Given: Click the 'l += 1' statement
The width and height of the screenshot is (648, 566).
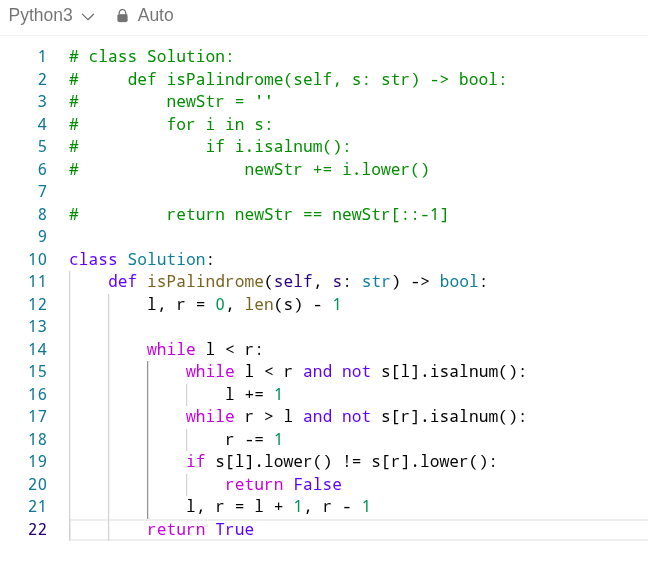Looking at the screenshot, I should (254, 395).
